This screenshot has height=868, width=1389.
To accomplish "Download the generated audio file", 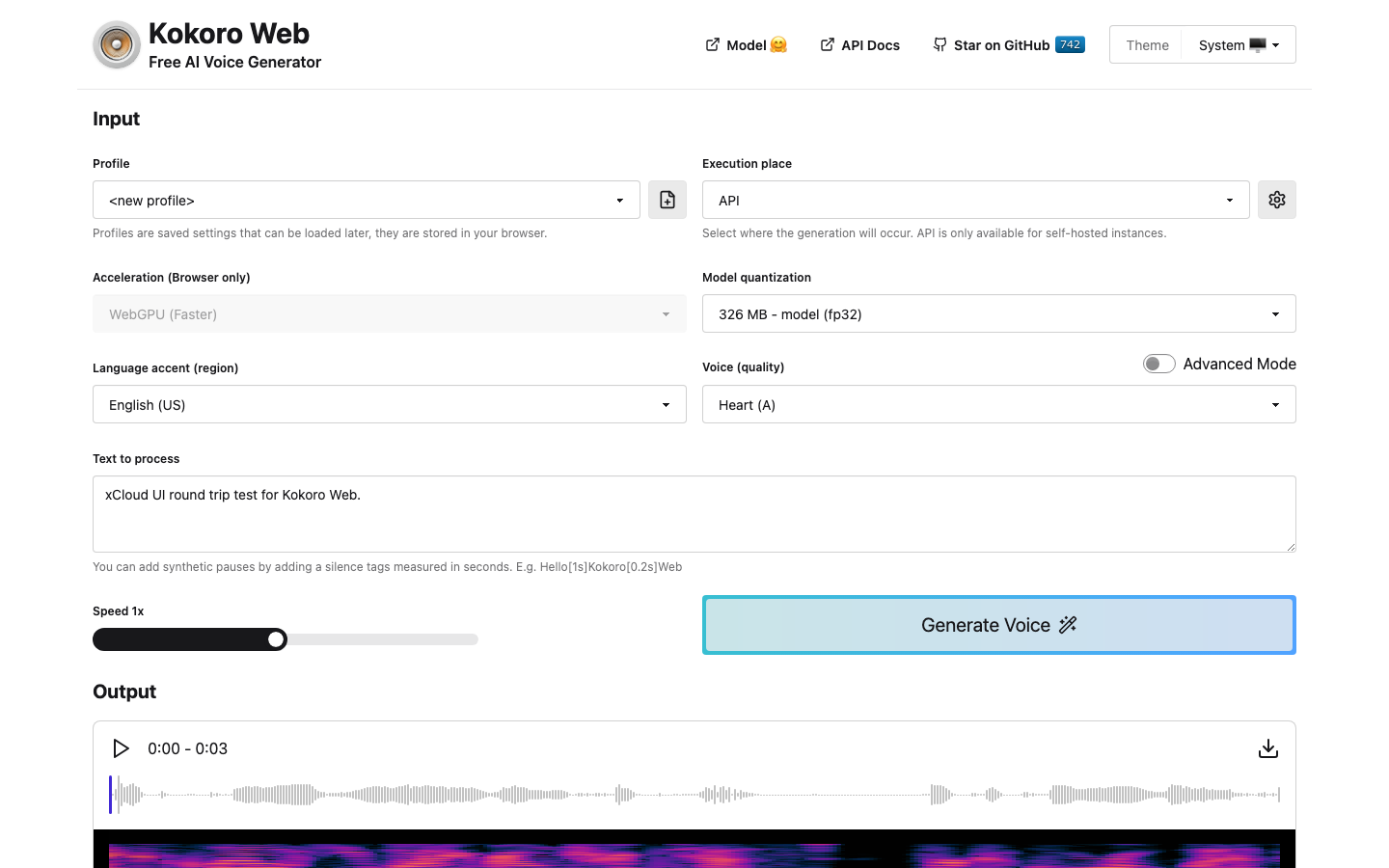I will pos(1268,748).
